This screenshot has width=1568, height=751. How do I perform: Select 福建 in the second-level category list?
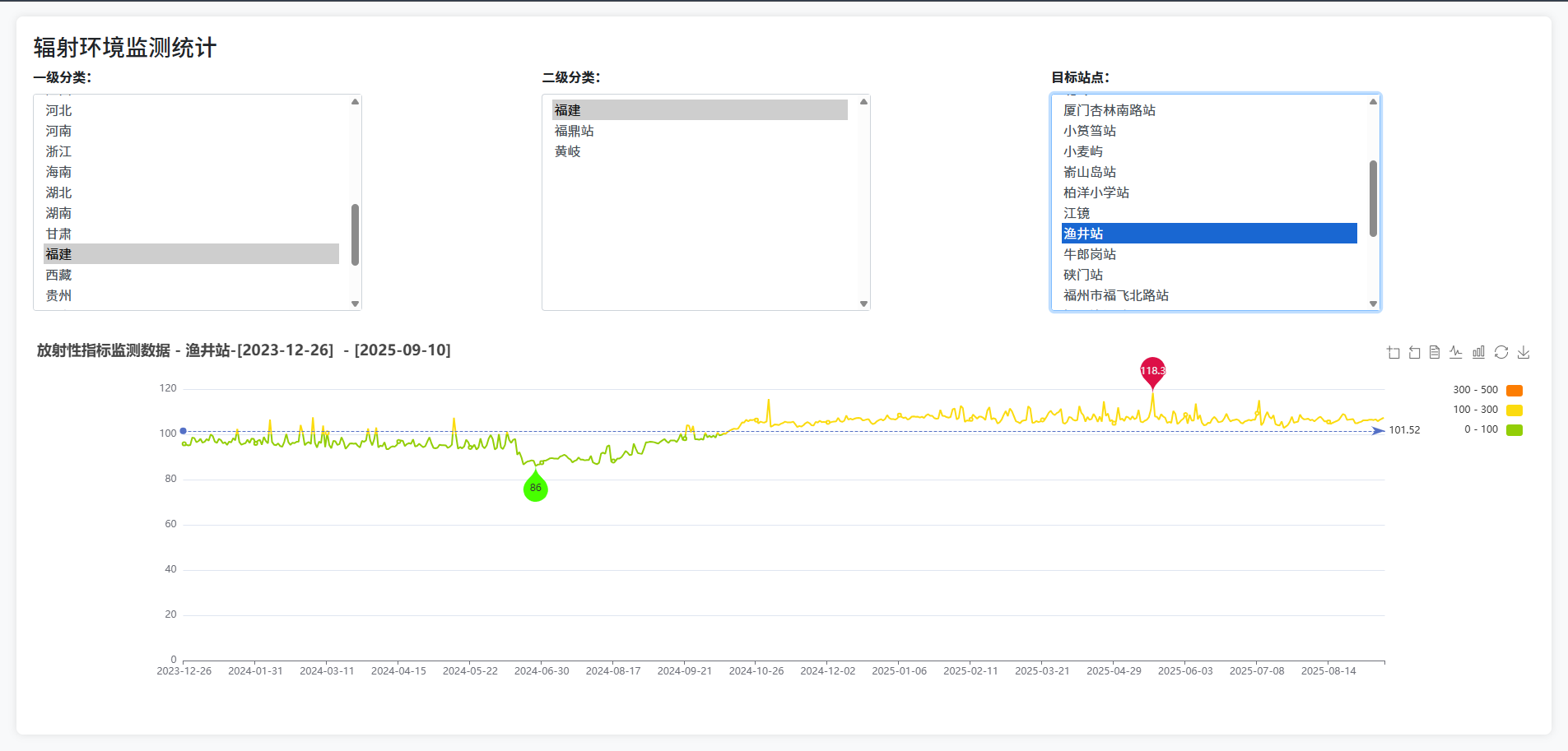pos(700,110)
